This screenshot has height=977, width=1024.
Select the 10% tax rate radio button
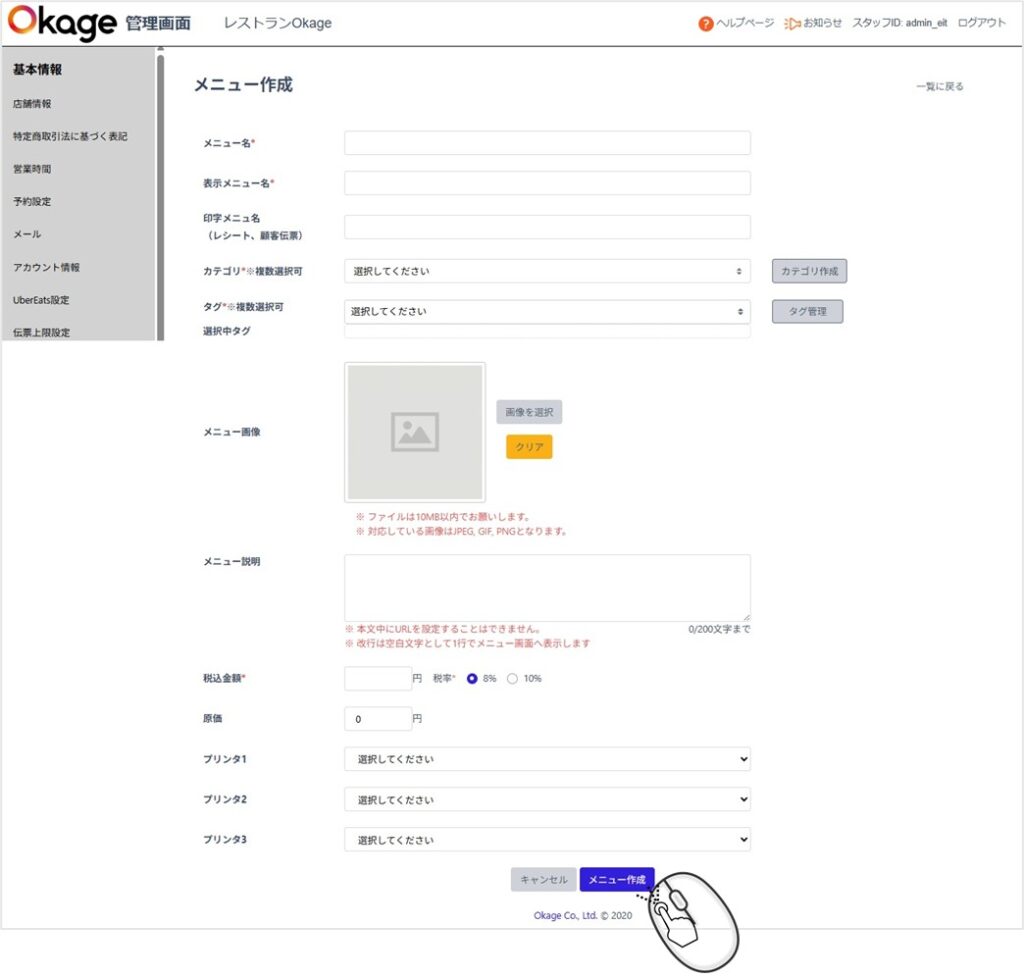click(x=513, y=678)
